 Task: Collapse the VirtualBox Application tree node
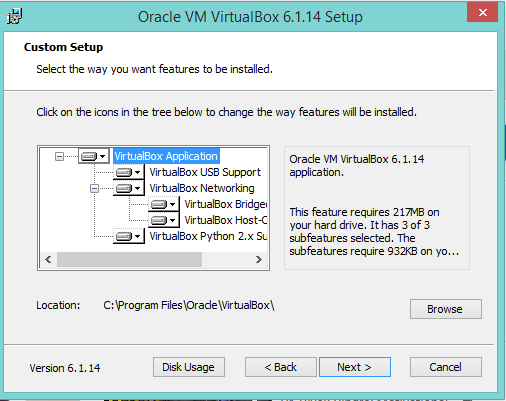pos(59,156)
